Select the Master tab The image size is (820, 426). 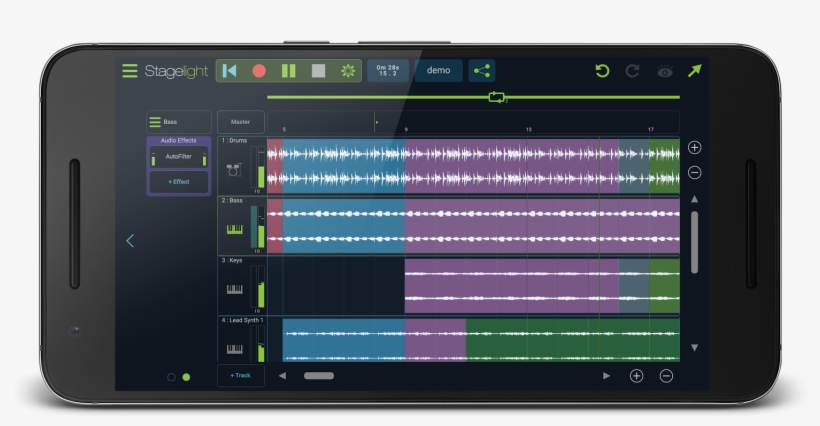coord(240,122)
